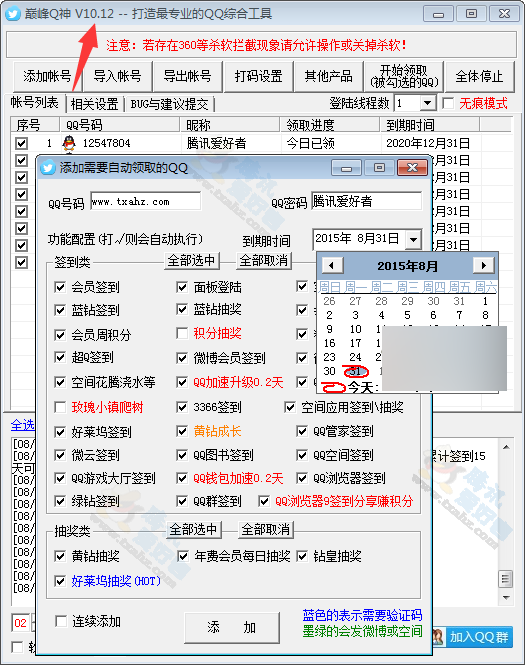The height and width of the screenshot is (665, 525).
Task: Click the QQ penguin icon beside 12547804
Action: tap(69, 143)
